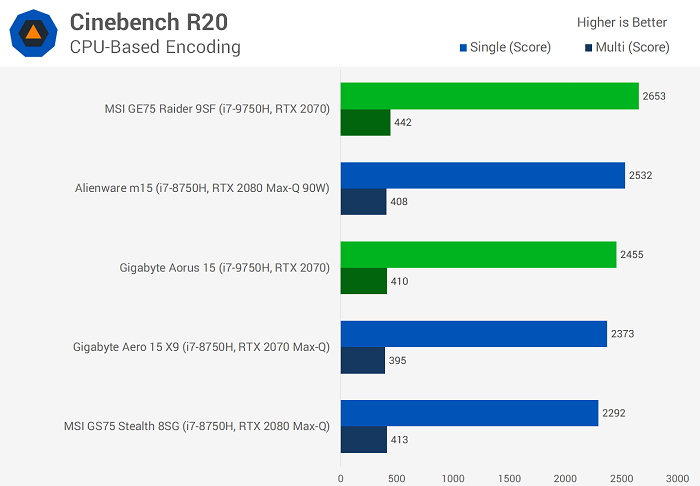Click the Gigabyte Aero 15 X9 label

tap(201, 347)
